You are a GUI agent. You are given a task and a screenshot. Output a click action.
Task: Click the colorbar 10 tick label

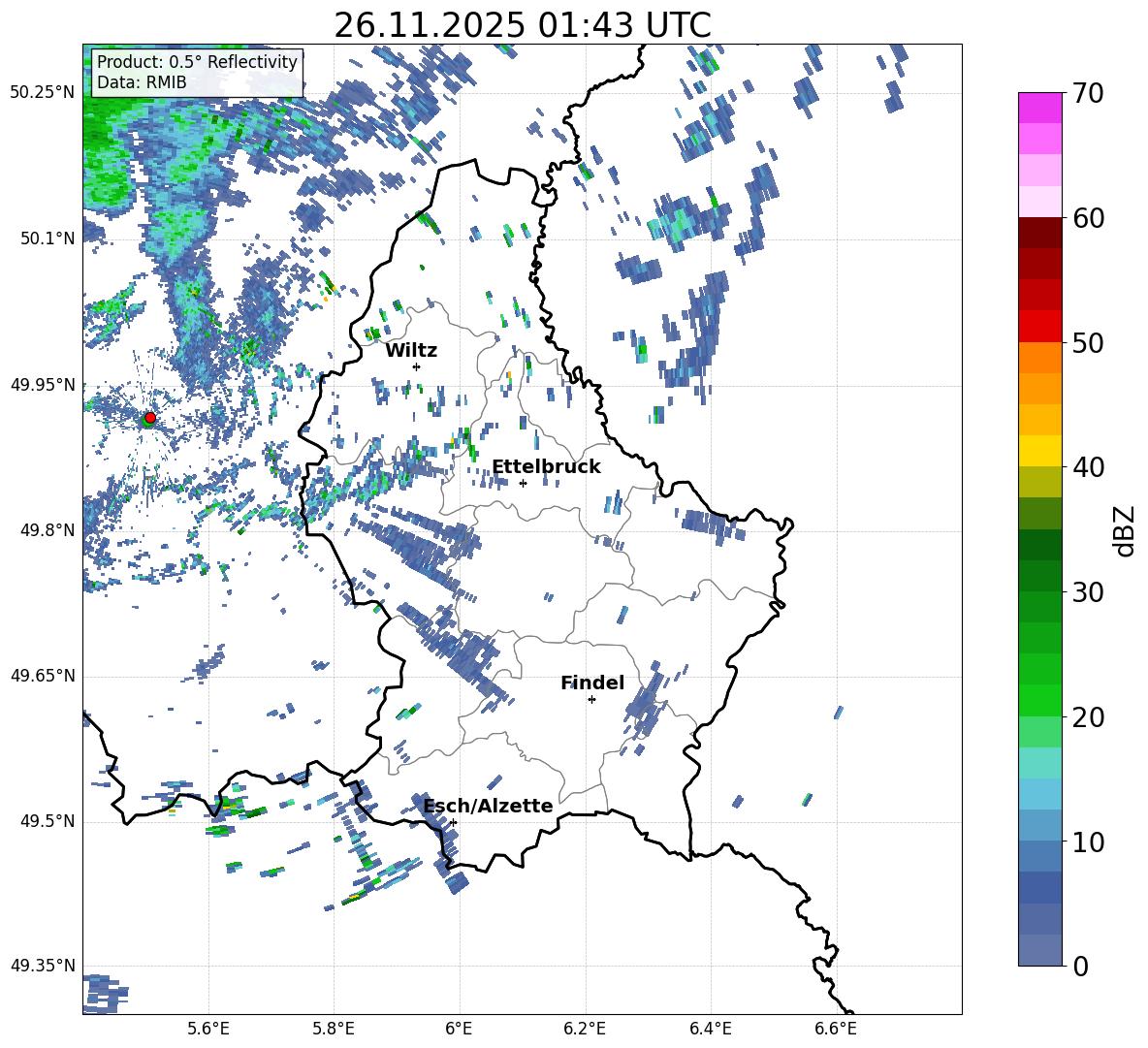point(1088,842)
